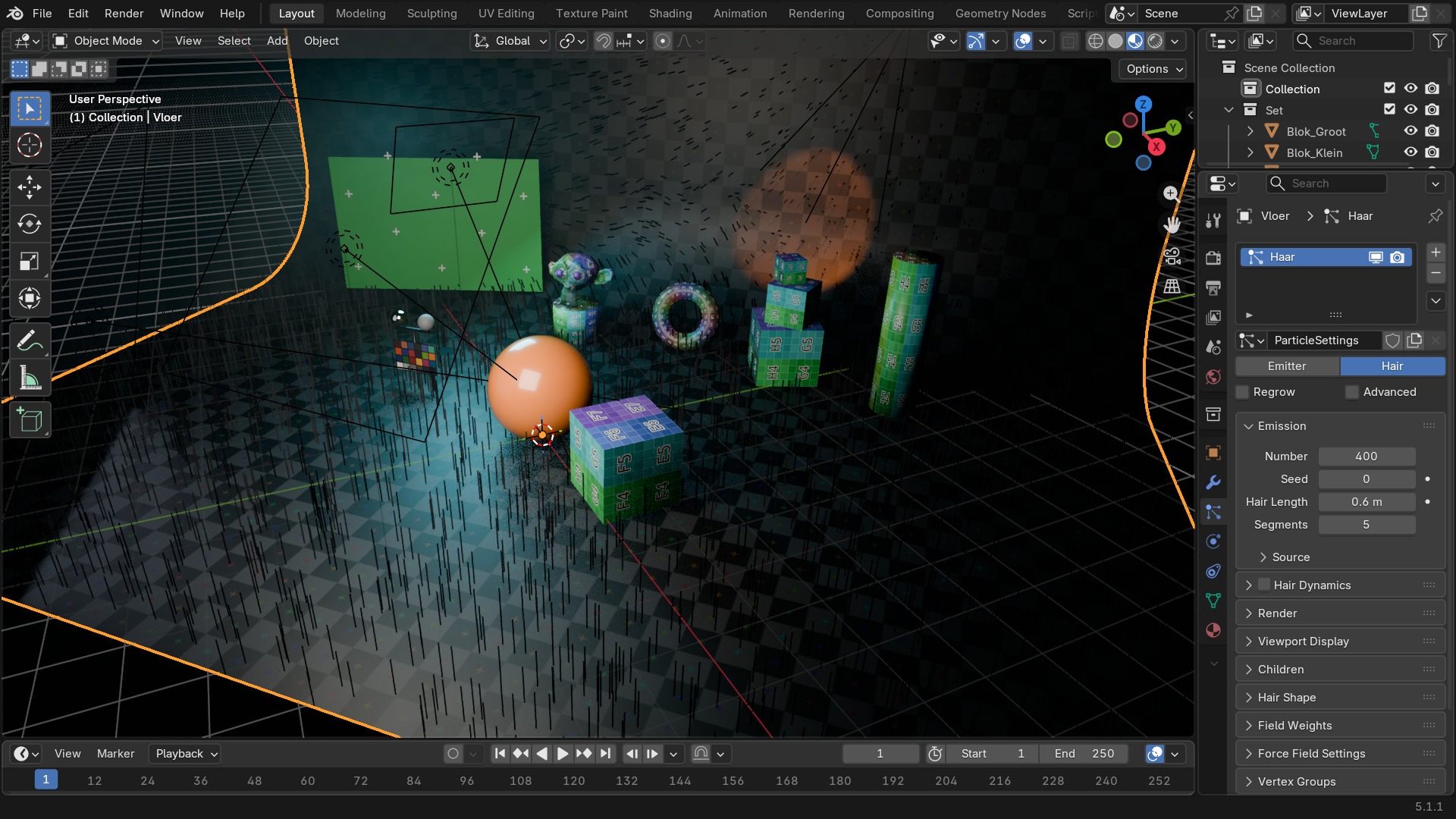Enable the Advanced checkbox
The height and width of the screenshot is (819, 1456).
pos(1352,392)
